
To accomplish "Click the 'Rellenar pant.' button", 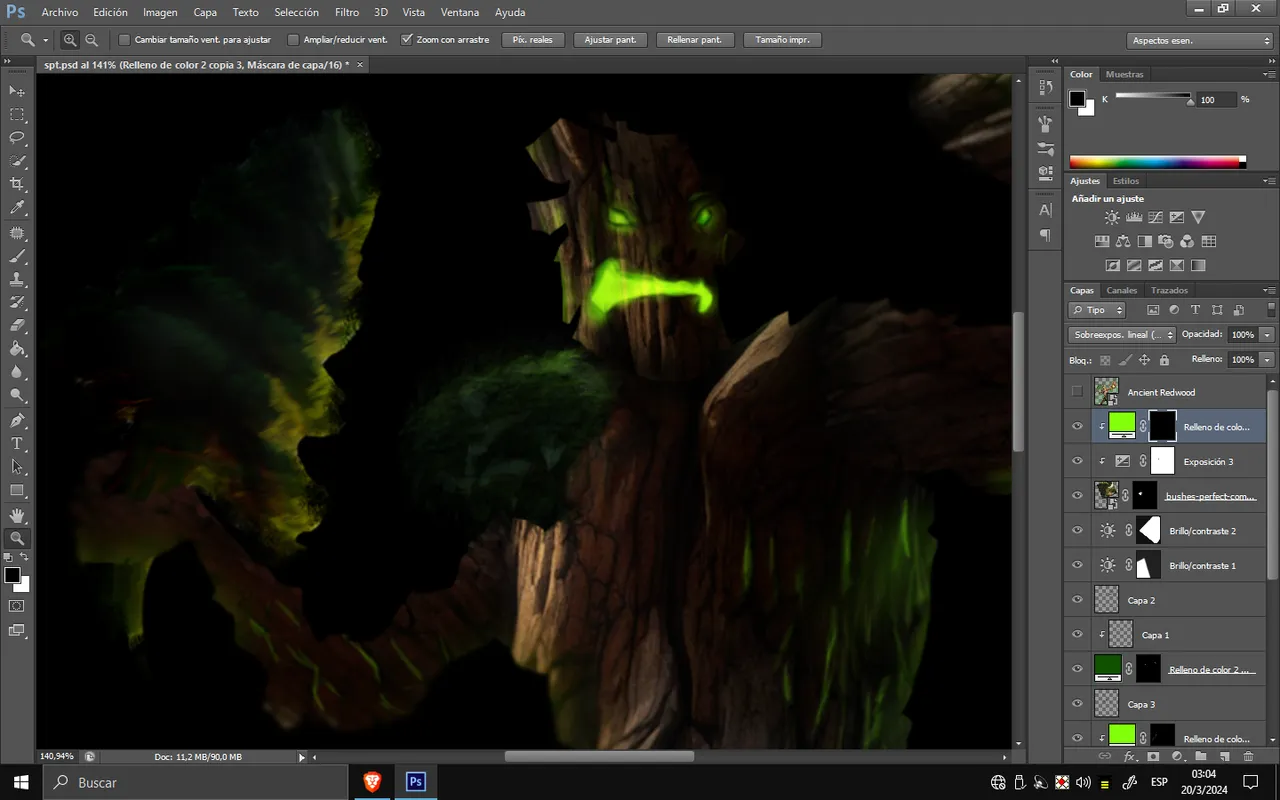I will pos(695,40).
